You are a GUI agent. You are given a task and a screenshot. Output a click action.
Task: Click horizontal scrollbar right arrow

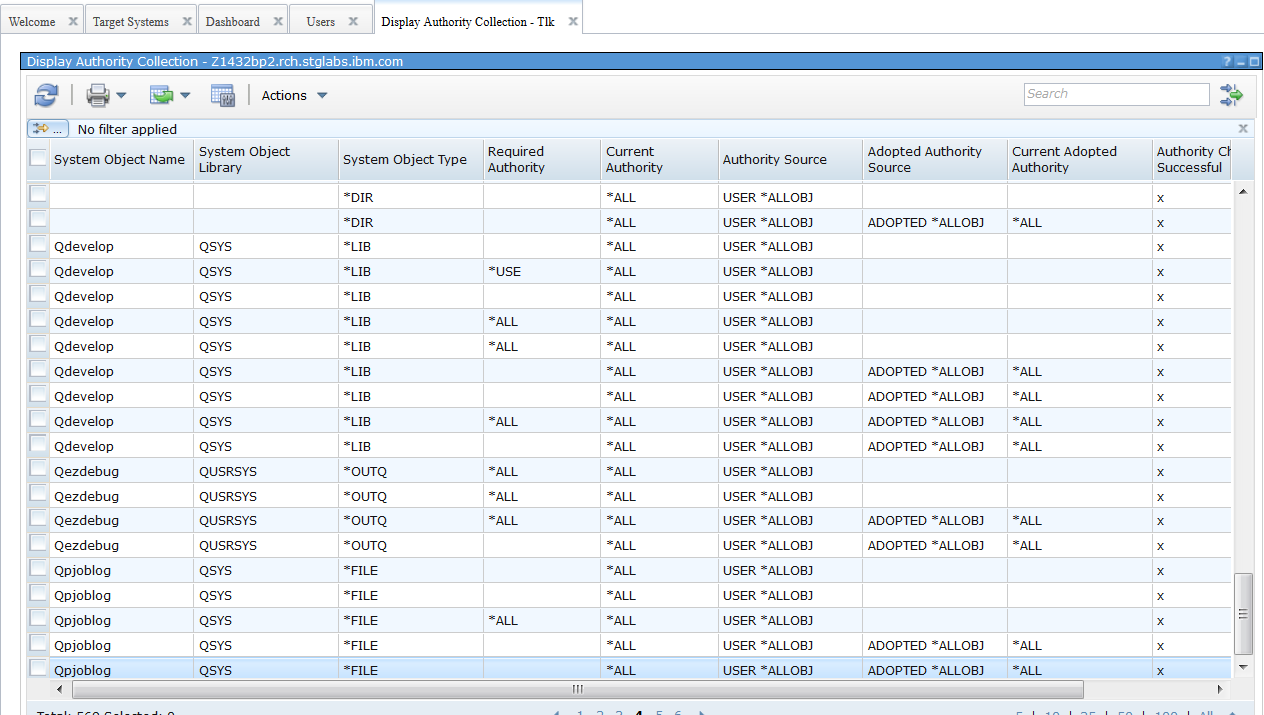click(x=1220, y=689)
